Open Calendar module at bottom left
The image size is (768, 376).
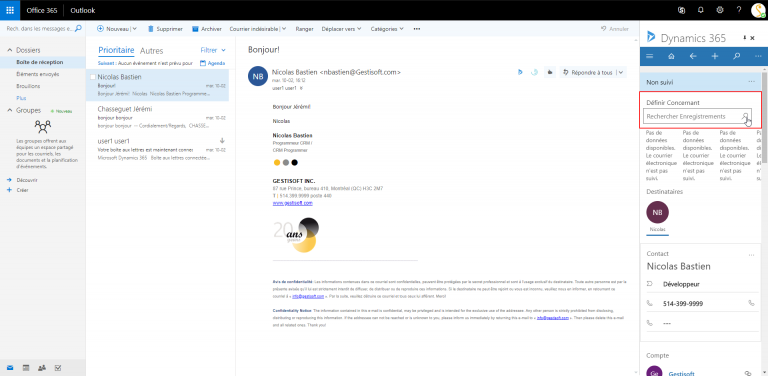click(26, 368)
